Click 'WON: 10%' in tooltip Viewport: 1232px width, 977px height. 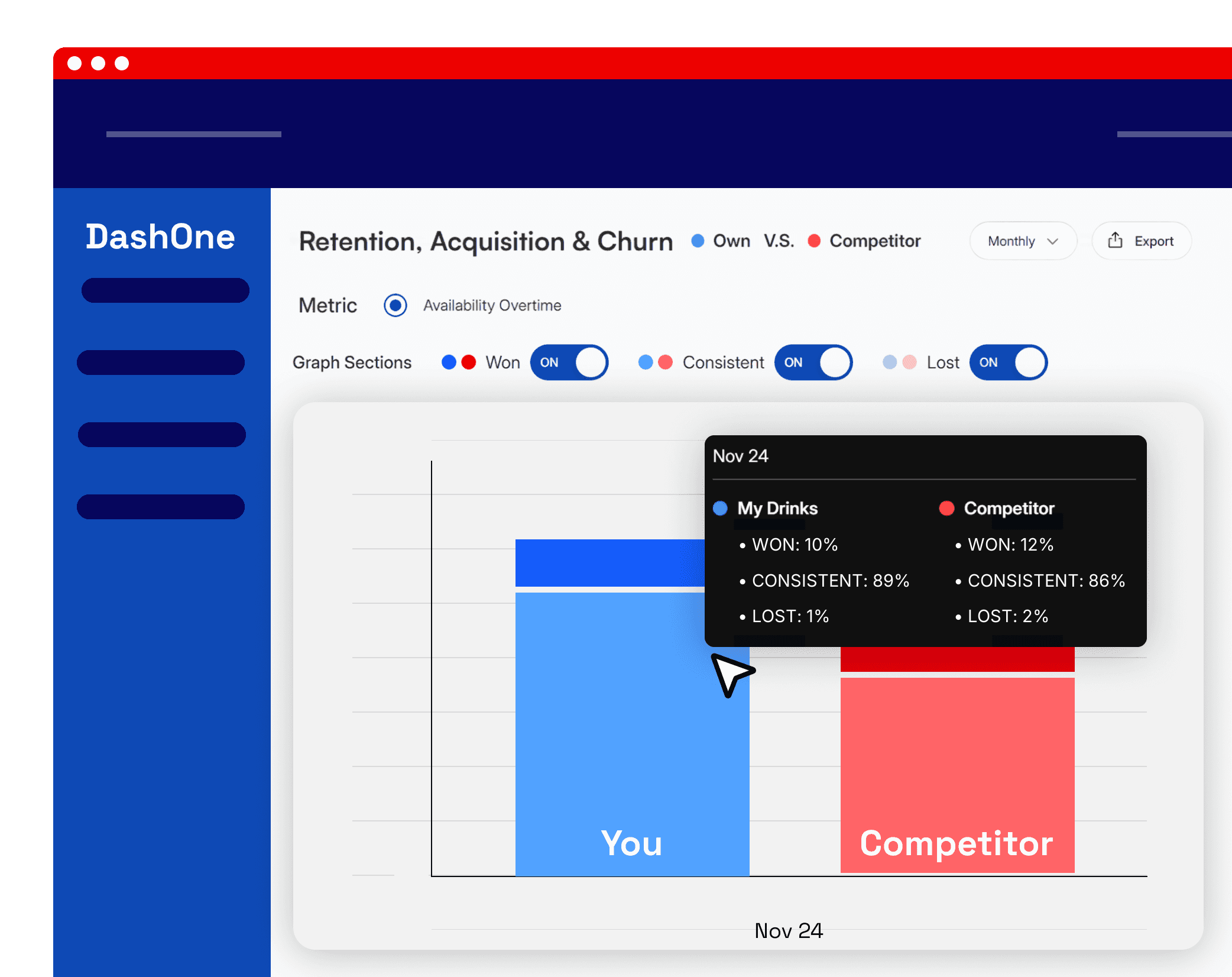pos(795,545)
